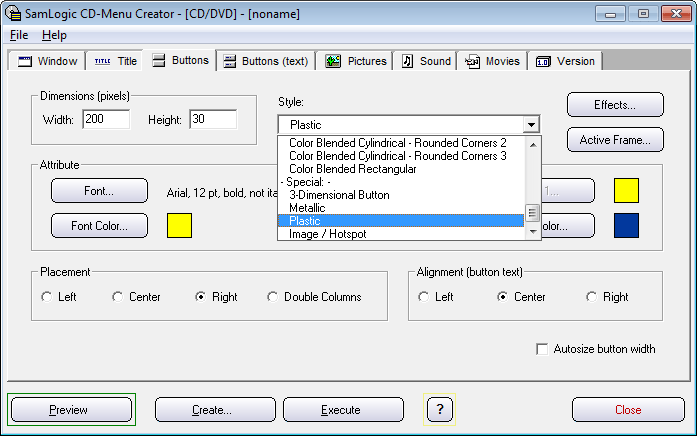Switch to the Pictures tab
Screen dimensions: 697x436
[x=355, y=61]
